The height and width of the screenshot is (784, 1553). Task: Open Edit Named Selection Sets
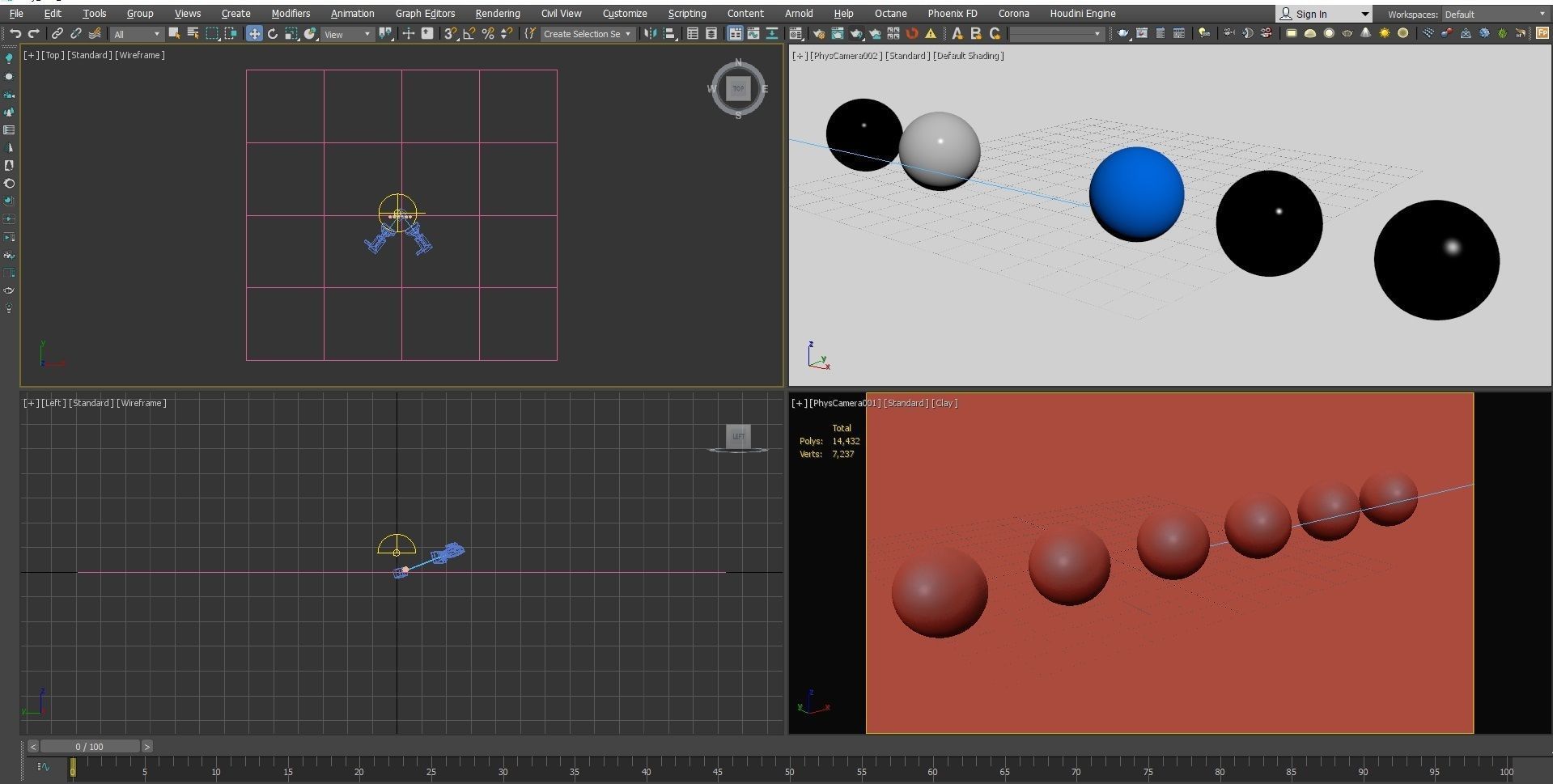[x=531, y=33]
